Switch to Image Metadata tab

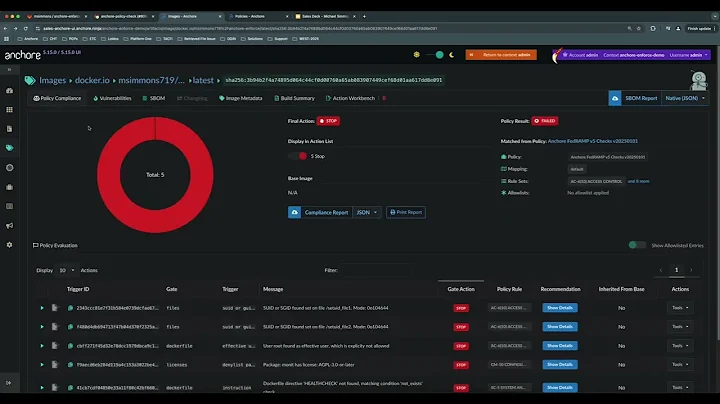pos(241,98)
